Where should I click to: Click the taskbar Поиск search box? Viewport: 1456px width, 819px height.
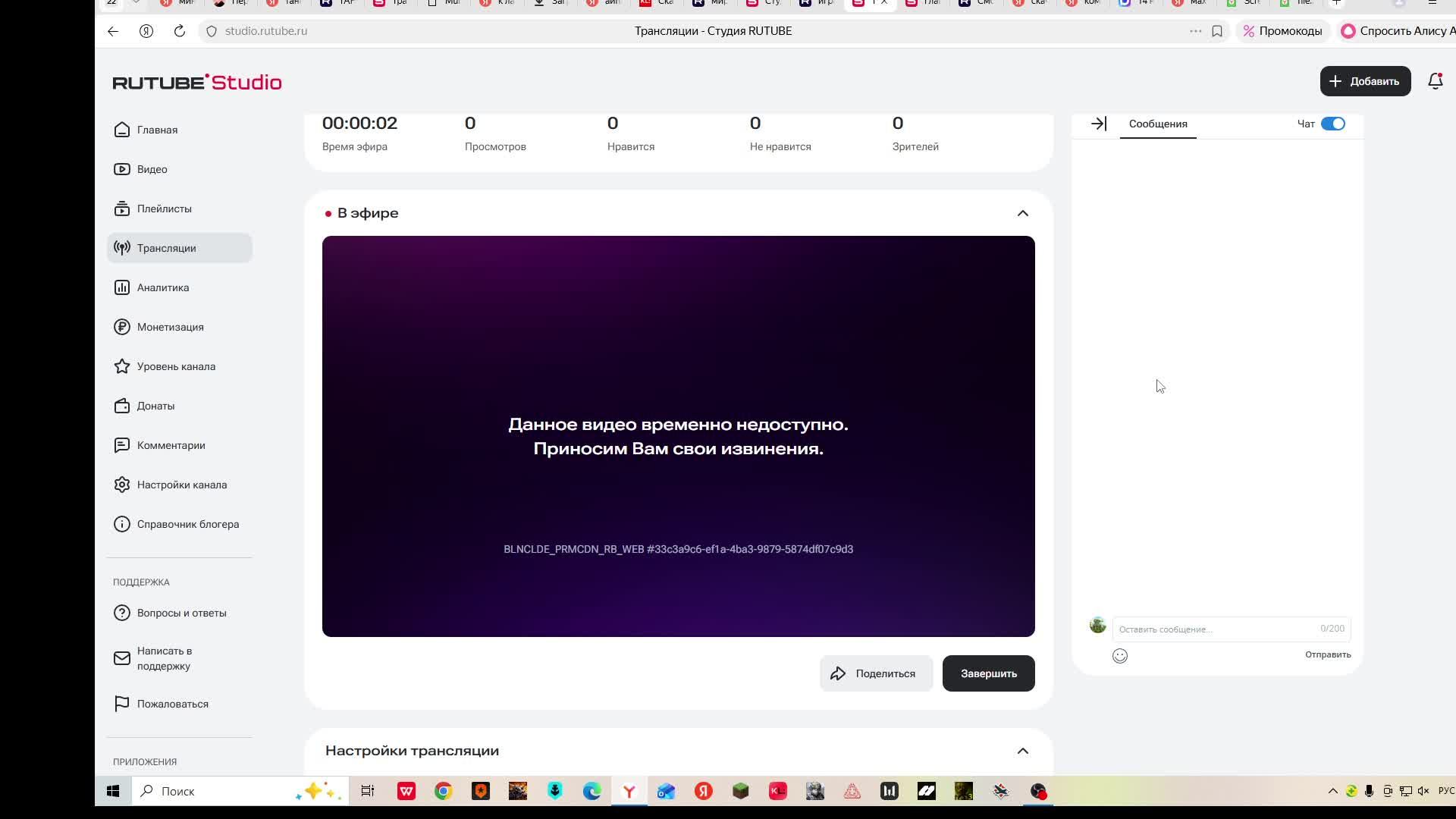(x=241, y=791)
